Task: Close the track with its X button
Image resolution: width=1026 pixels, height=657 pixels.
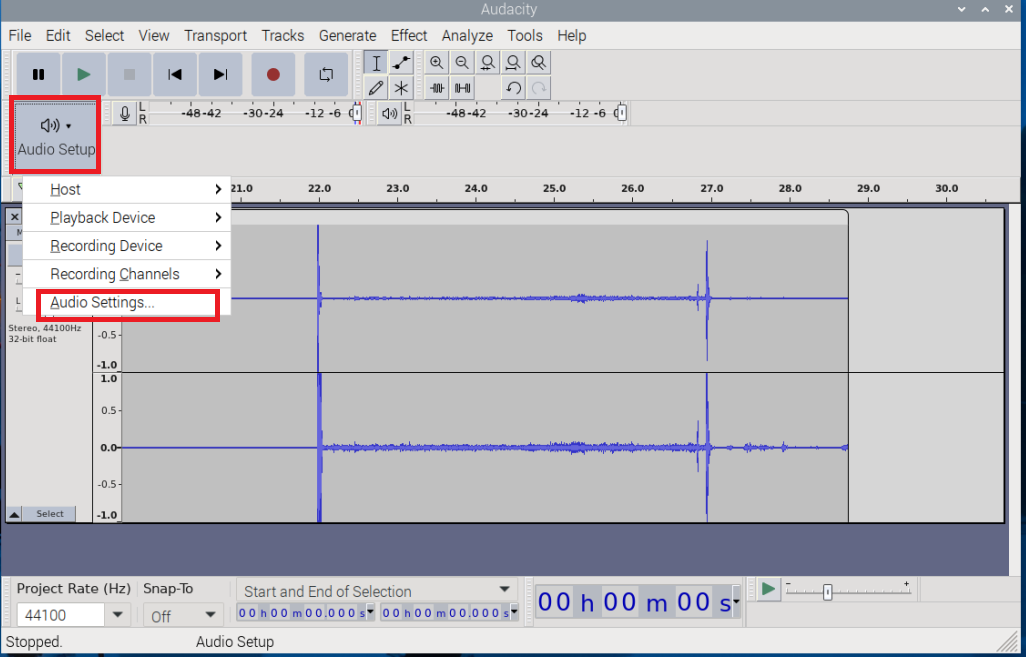Action: (14, 217)
